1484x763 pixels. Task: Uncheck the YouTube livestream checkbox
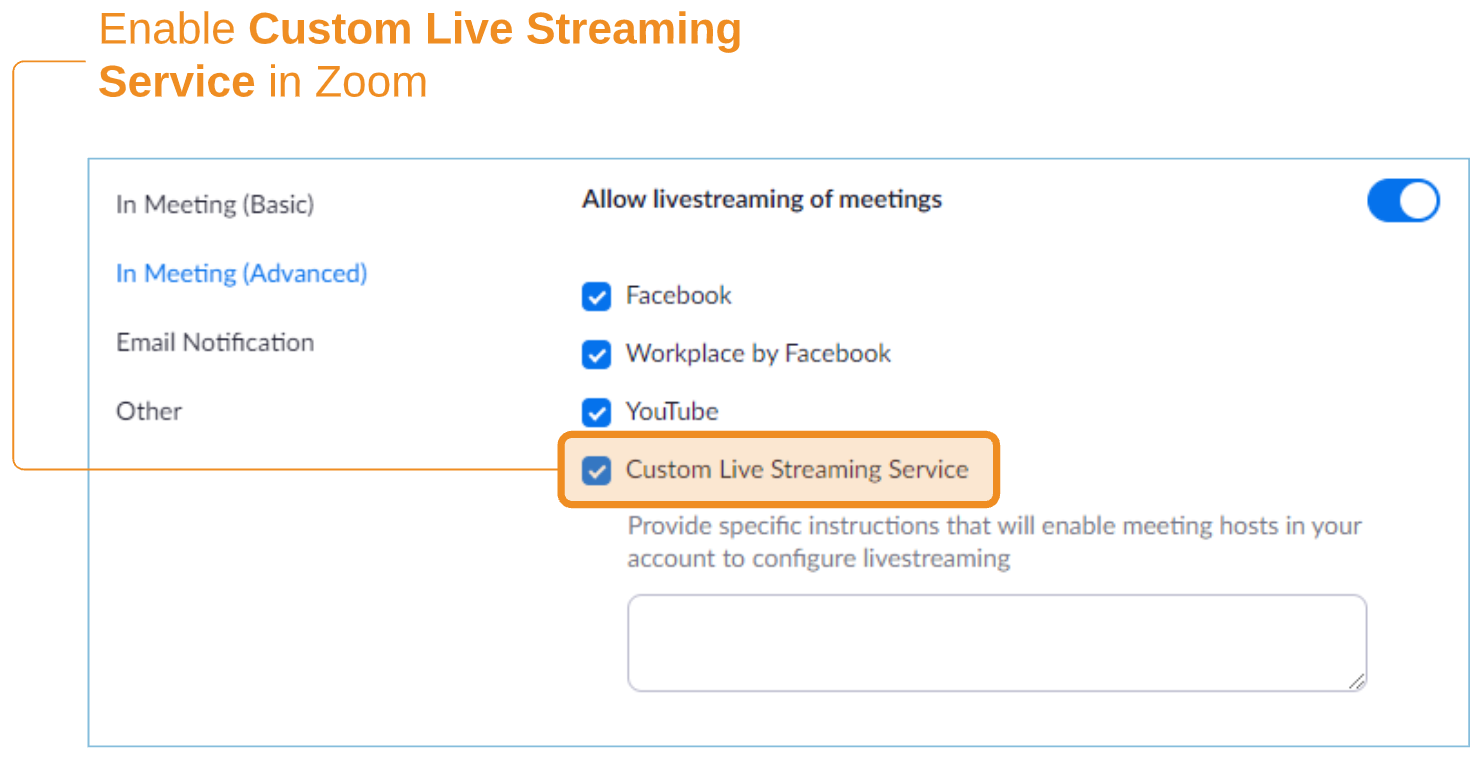point(596,412)
